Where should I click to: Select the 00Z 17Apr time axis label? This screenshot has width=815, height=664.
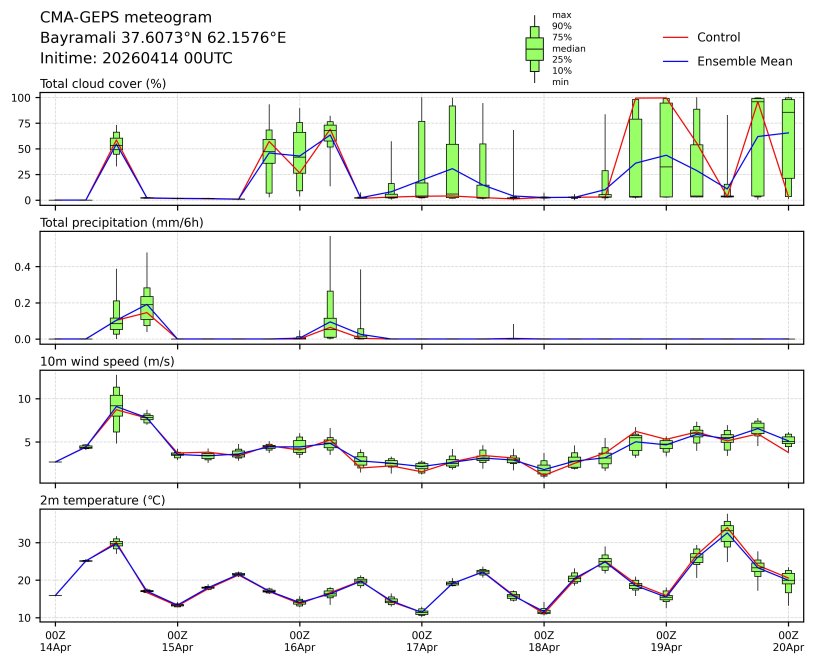tap(422, 641)
